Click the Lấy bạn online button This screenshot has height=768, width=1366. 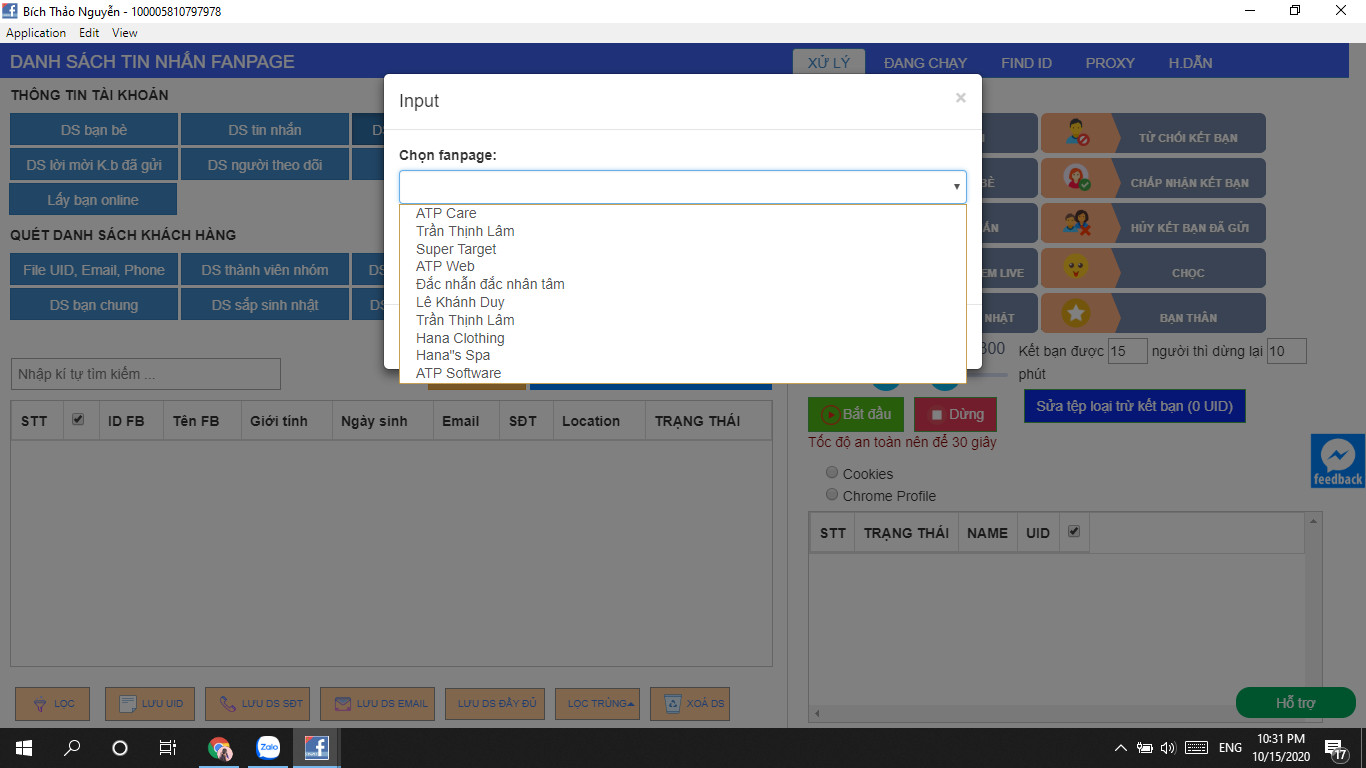click(x=93, y=200)
